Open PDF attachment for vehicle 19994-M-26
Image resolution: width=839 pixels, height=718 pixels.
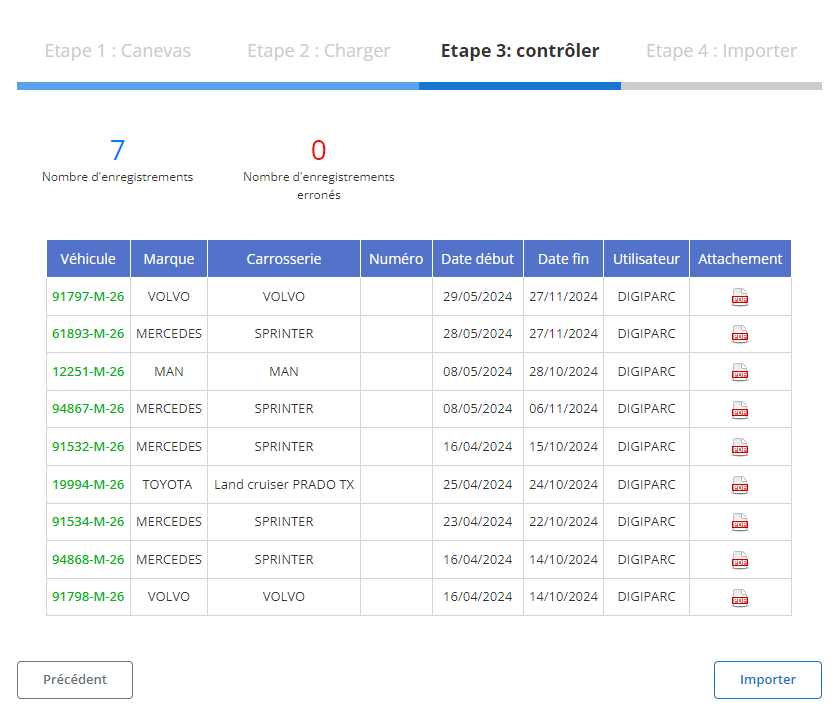[739, 485]
